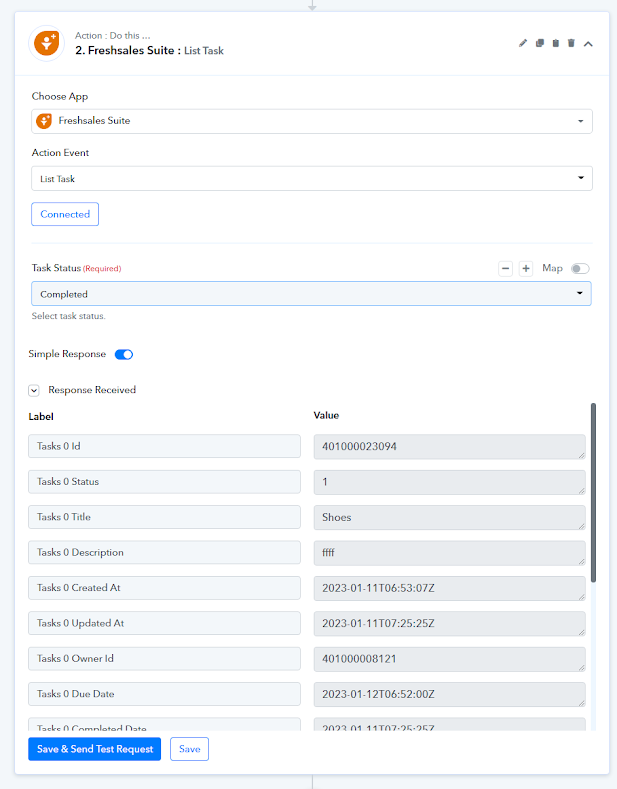The height and width of the screenshot is (789, 617).
Task: Click the value field 401000023094
Action: tap(449, 447)
